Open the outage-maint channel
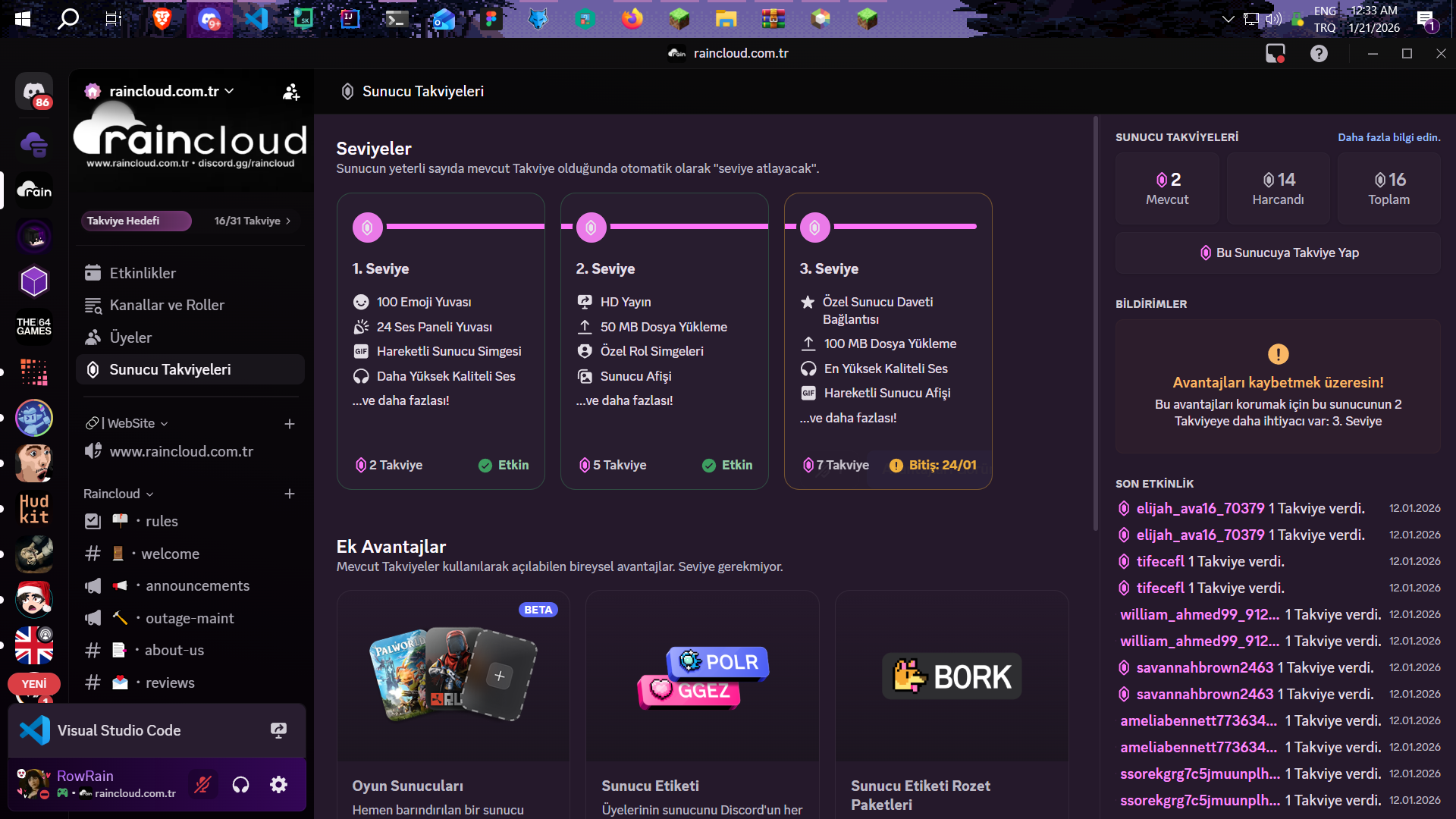 pos(190,618)
